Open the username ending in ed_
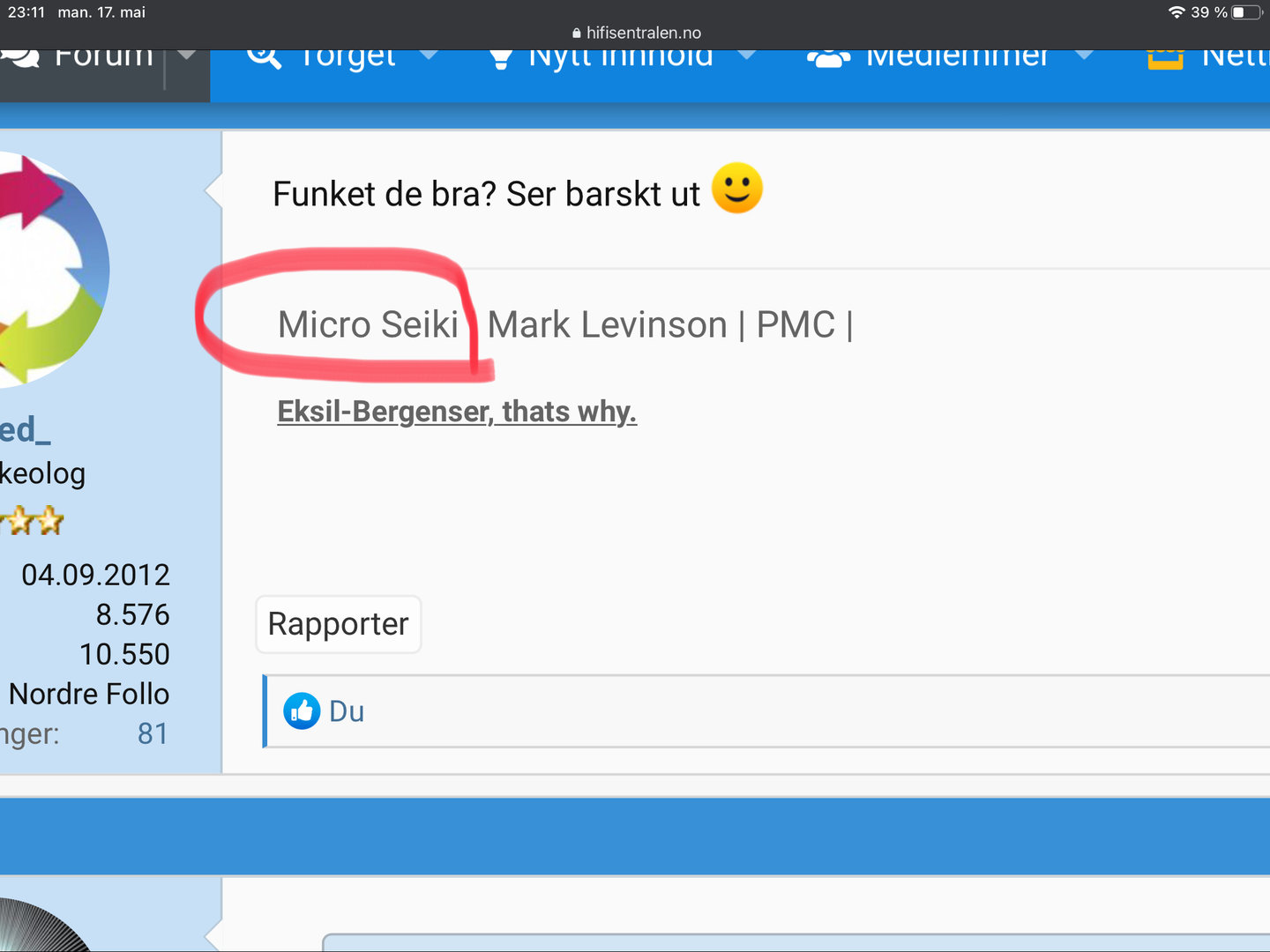The height and width of the screenshot is (952, 1270). [26, 430]
